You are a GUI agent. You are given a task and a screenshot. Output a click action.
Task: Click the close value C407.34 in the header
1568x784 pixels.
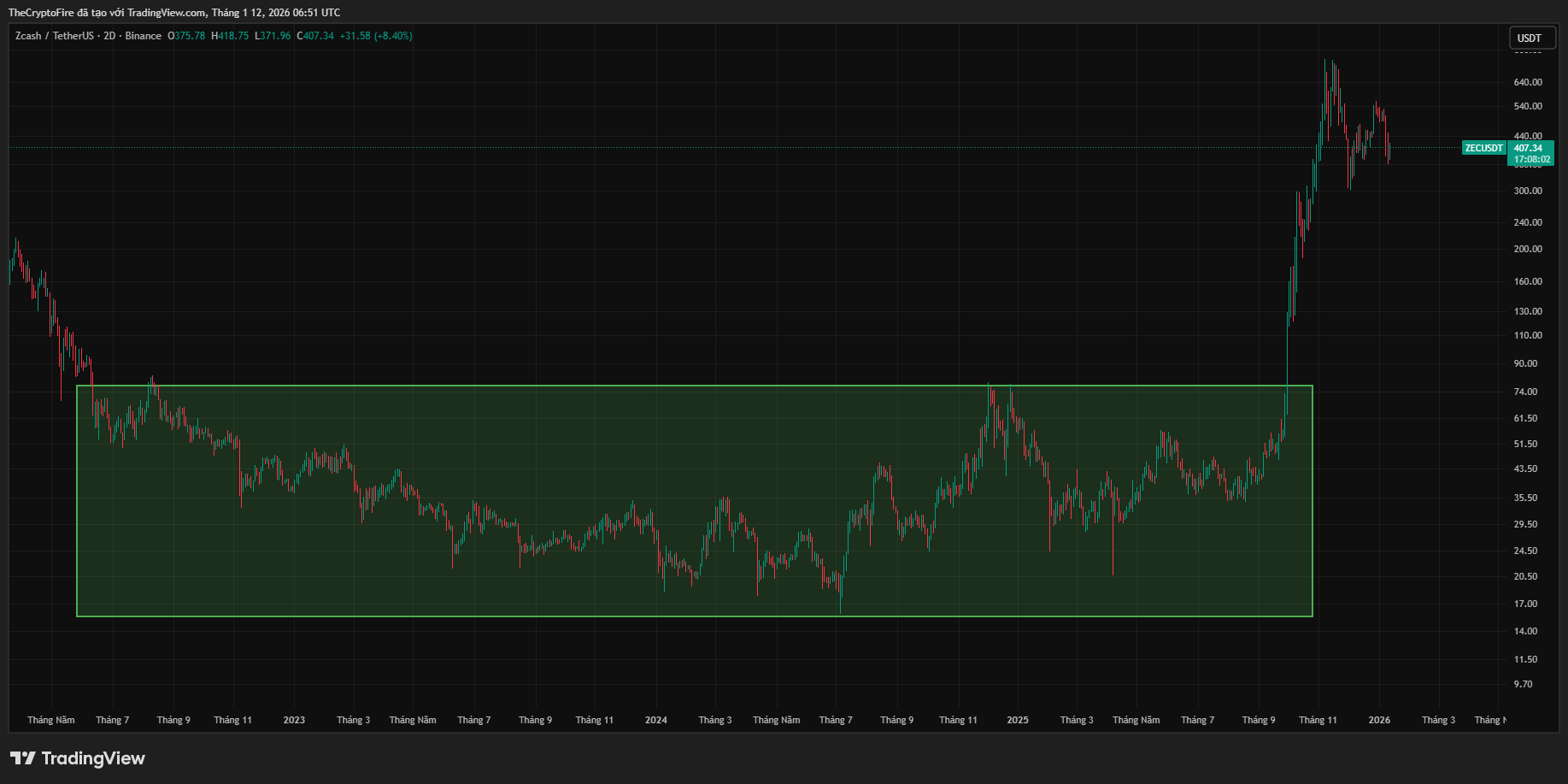pos(314,36)
